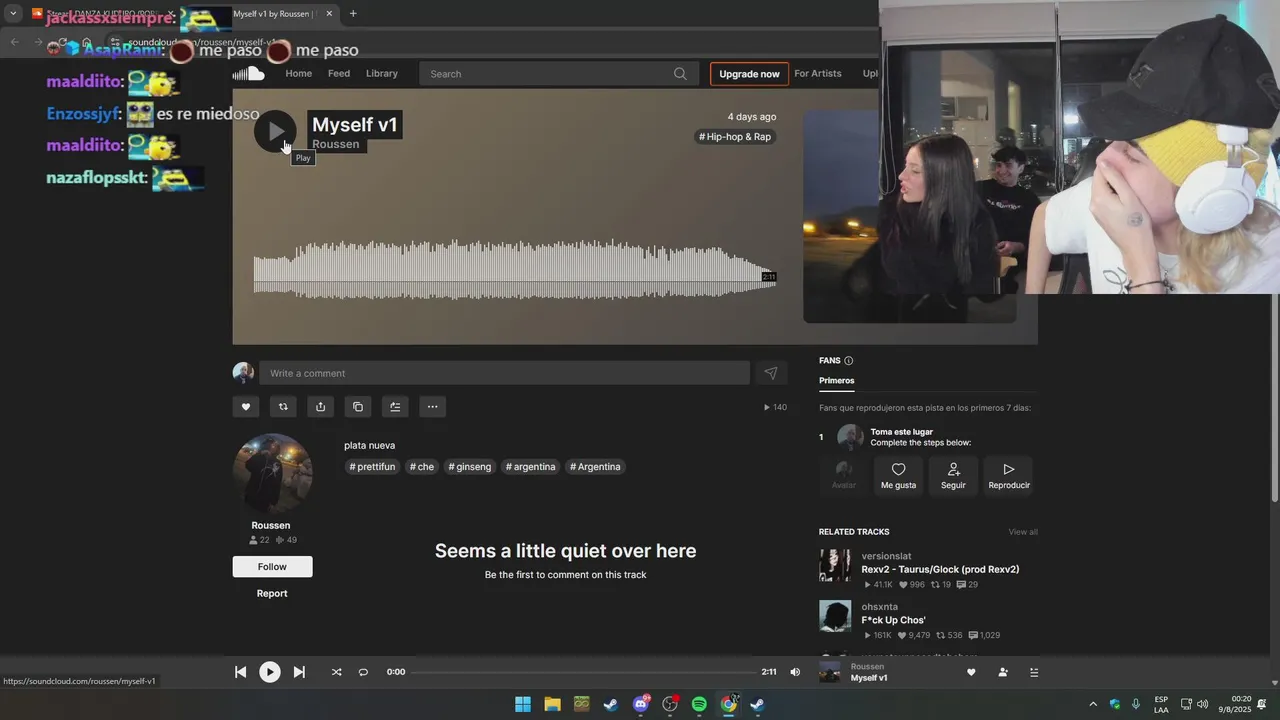
Task: Repost the track using repost icon
Action: pos(283,406)
